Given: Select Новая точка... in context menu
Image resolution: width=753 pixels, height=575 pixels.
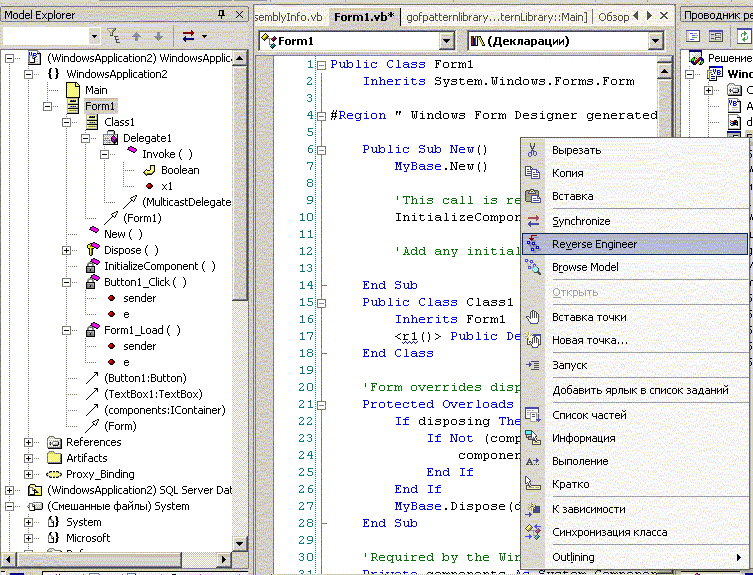Looking at the screenshot, I should click(x=634, y=340).
